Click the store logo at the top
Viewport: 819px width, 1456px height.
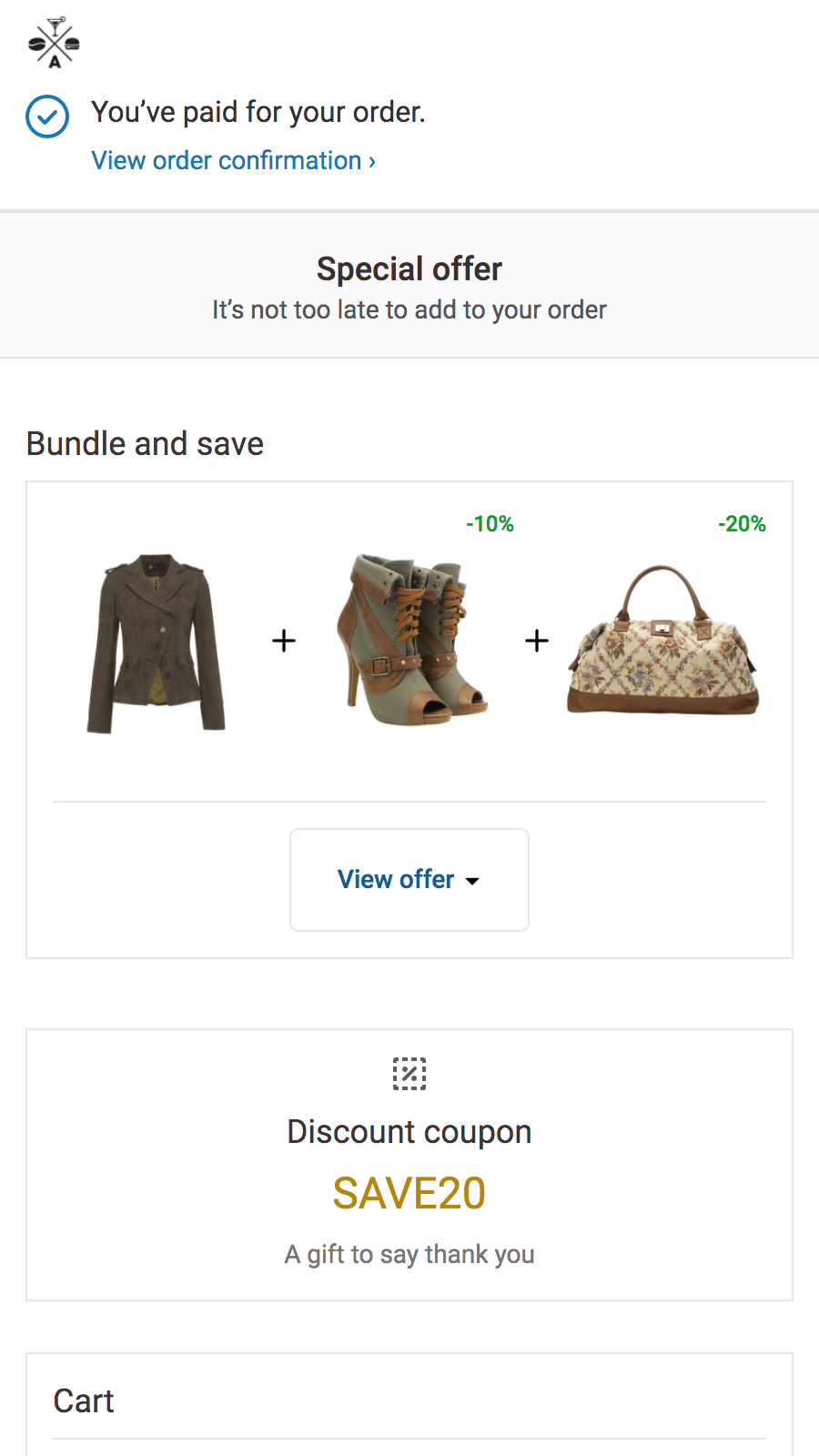(53, 42)
